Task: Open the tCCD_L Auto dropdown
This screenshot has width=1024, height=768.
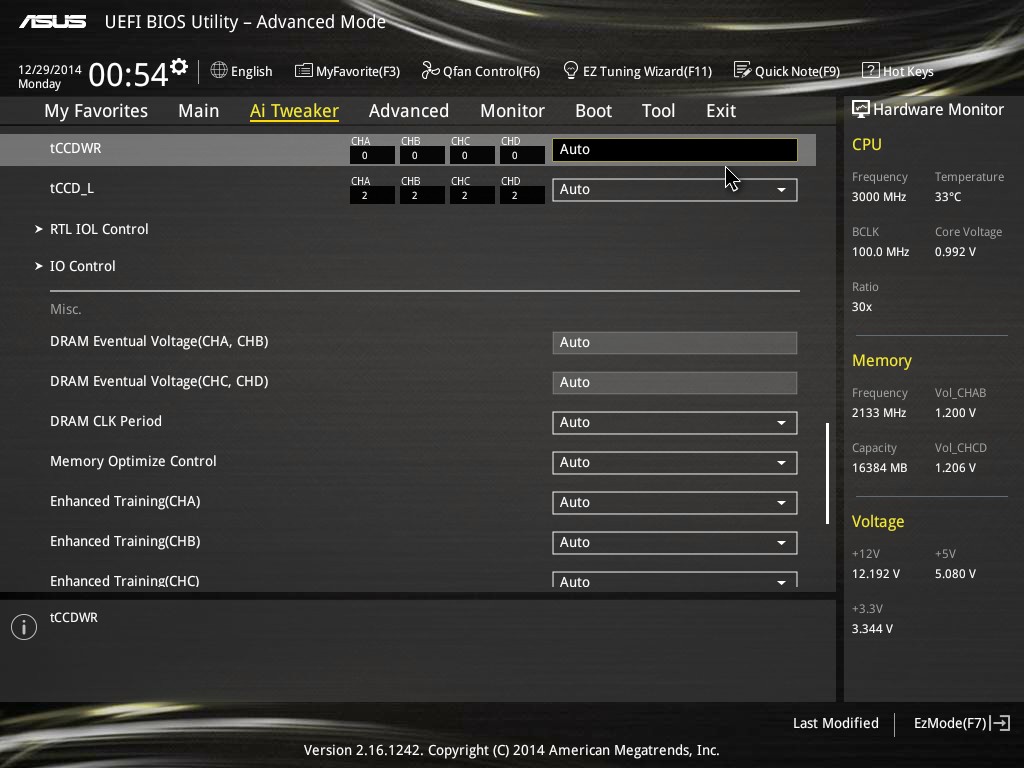Action: [x=675, y=189]
